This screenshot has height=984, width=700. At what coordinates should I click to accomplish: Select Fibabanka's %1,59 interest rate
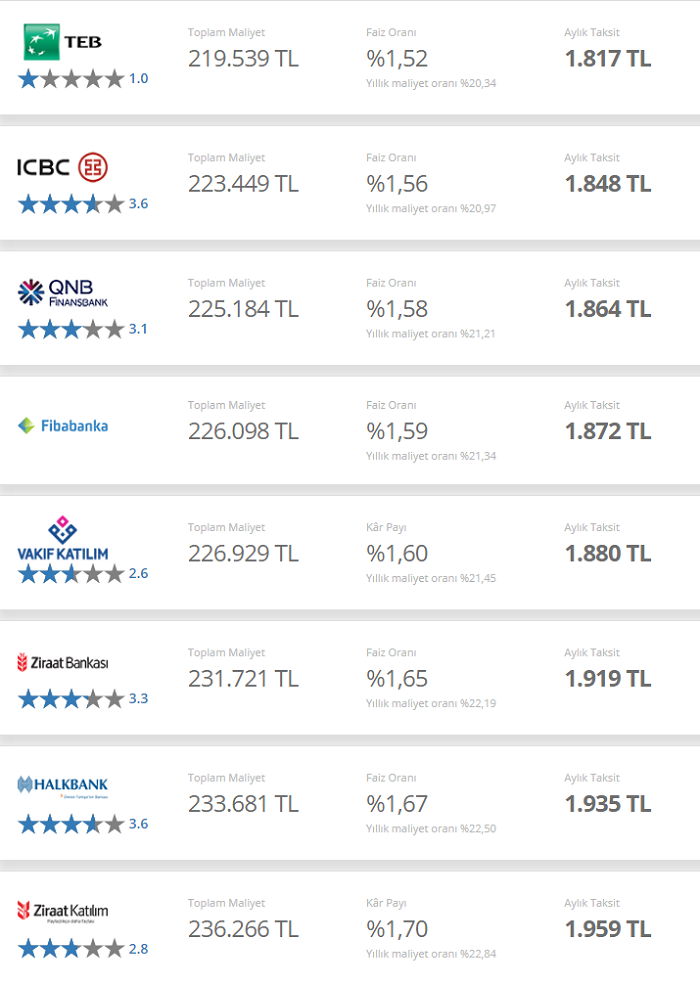click(x=397, y=431)
